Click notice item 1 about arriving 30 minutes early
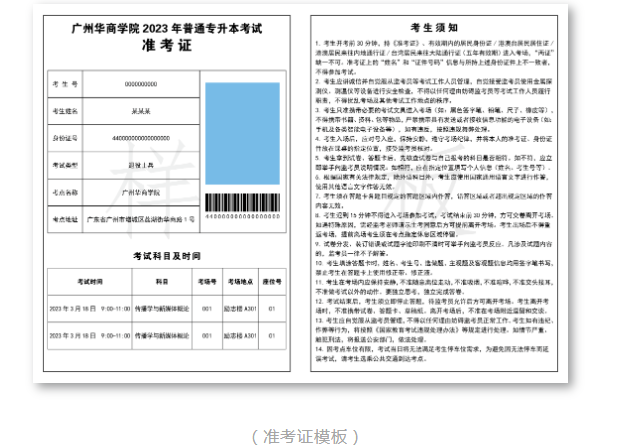 click(434, 57)
